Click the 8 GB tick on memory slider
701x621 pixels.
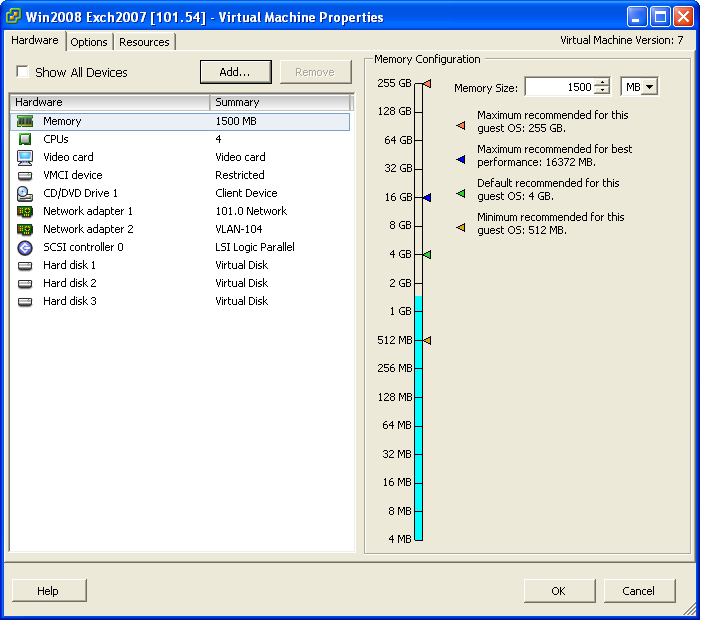418,226
